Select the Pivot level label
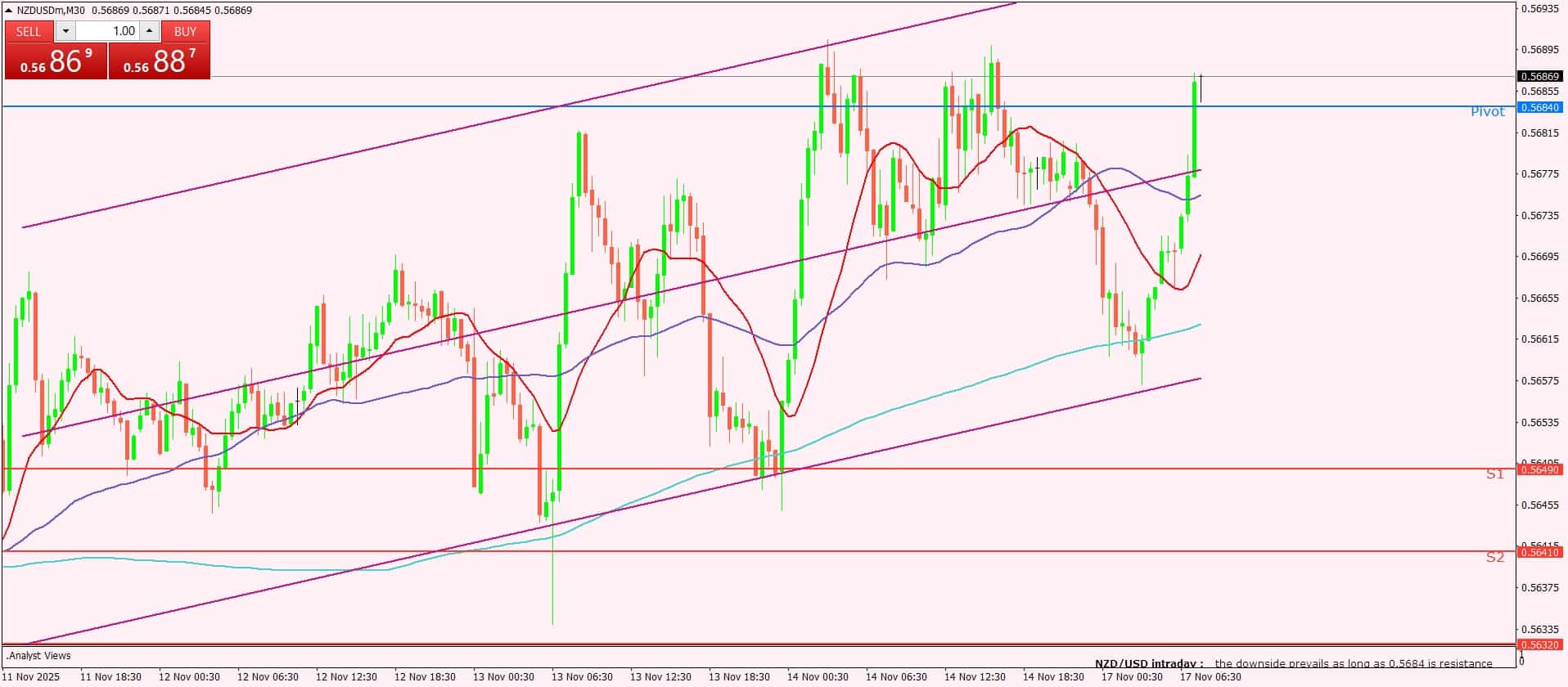The height and width of the screenshot is (687, 1568). coord(1487,112)
